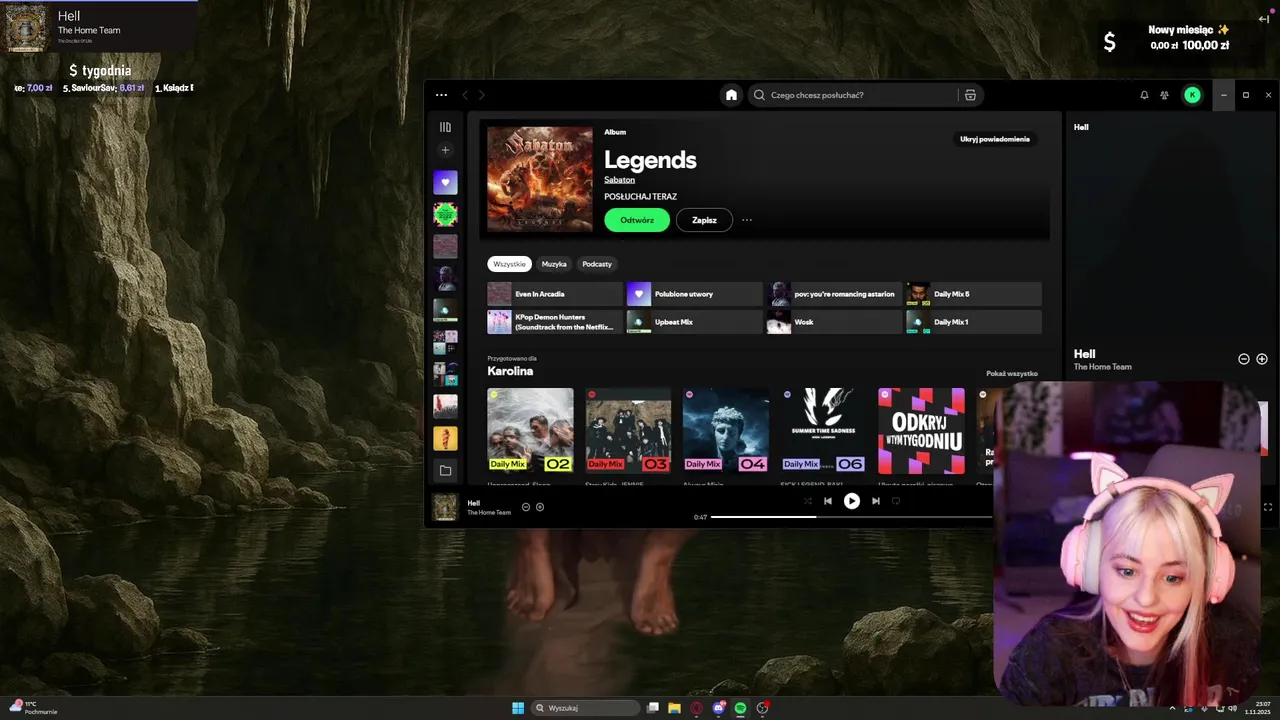This screenshot has height=720, width=1280.
Task: Click the Pokaż wszystko link
Action: click(1012, 373)
